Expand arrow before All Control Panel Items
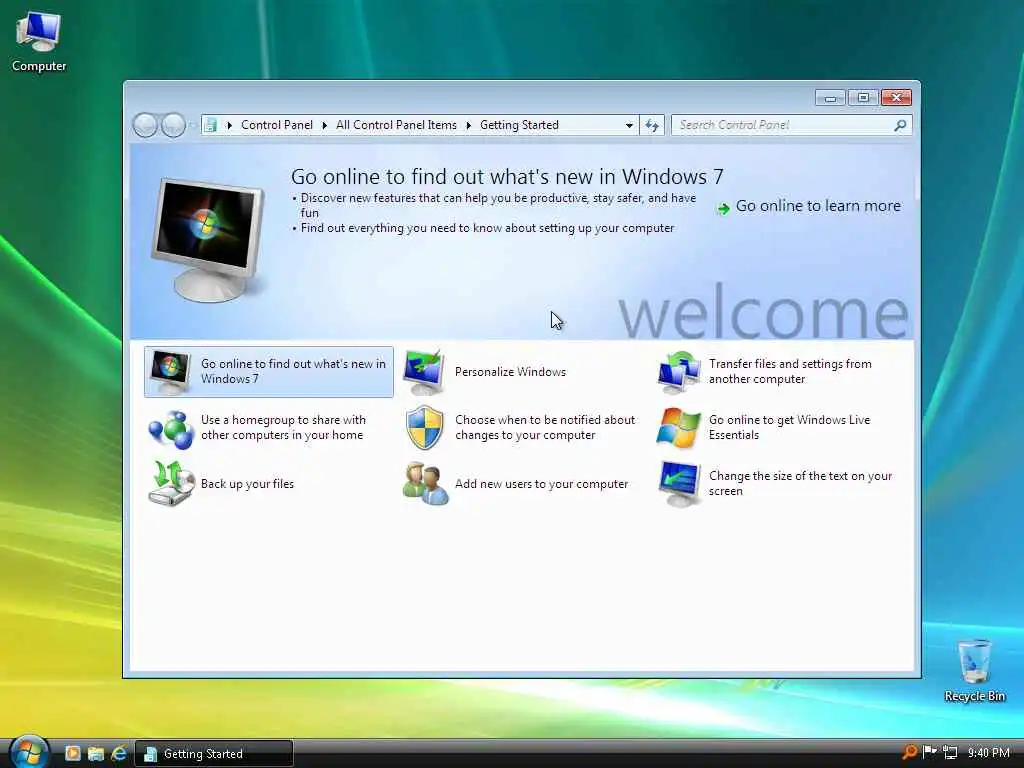 [x=325, y=125]
